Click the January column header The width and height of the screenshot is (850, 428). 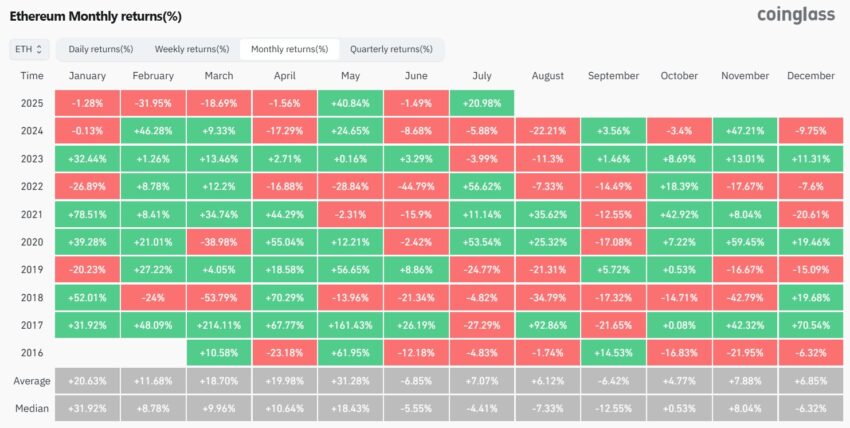87,76
